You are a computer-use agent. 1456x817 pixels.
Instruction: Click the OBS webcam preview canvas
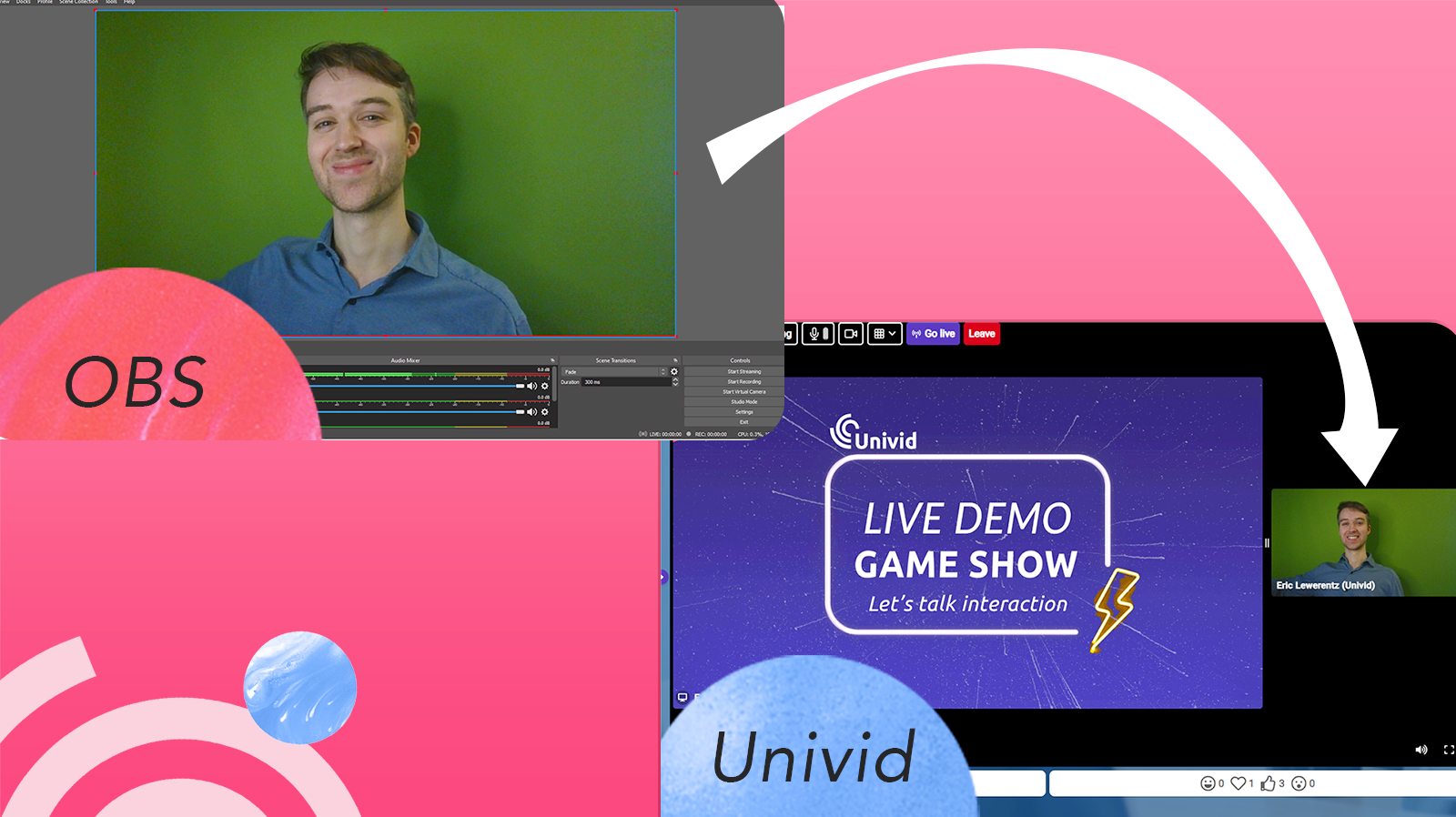(x=386, y=173)
